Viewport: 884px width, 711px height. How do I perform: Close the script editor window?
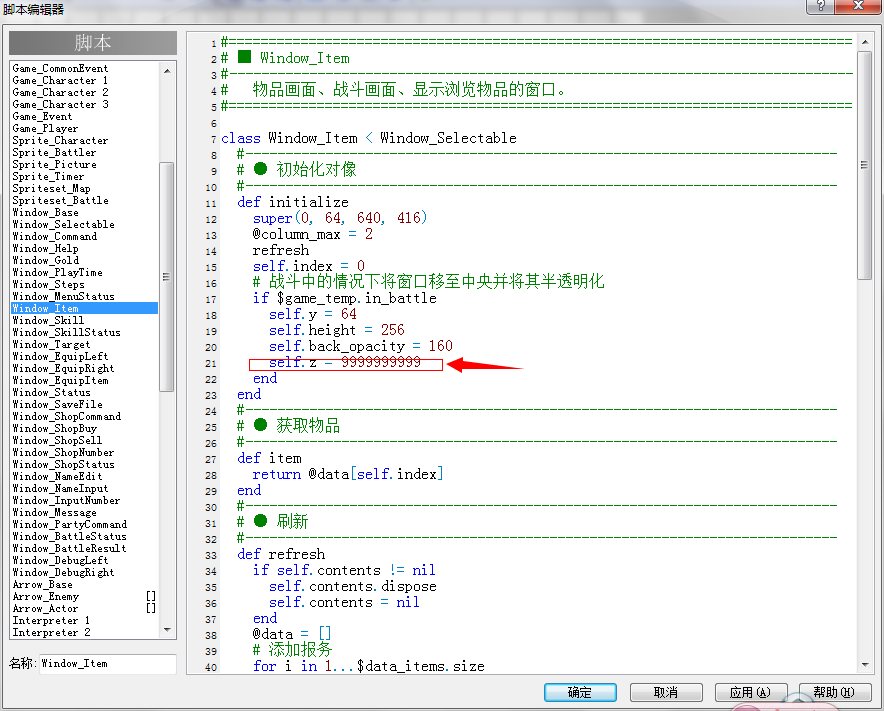(x=858, y=6)
